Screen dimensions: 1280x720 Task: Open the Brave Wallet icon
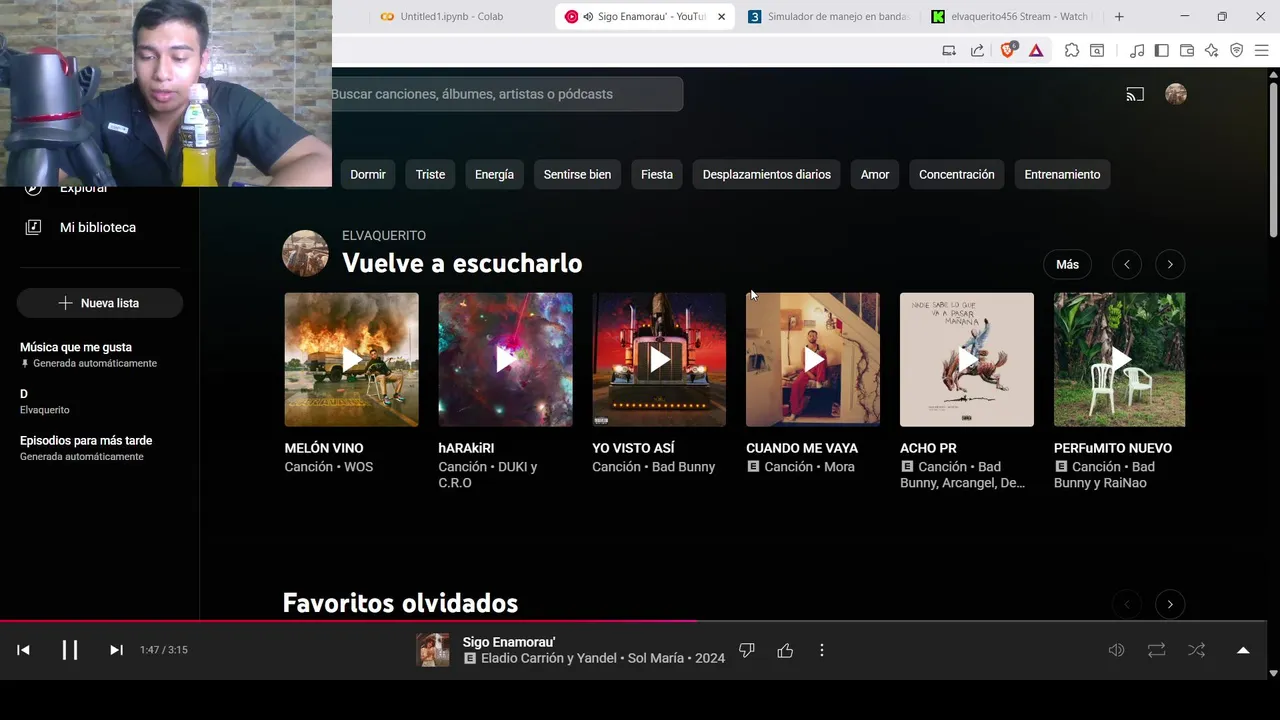(1187, 50)
